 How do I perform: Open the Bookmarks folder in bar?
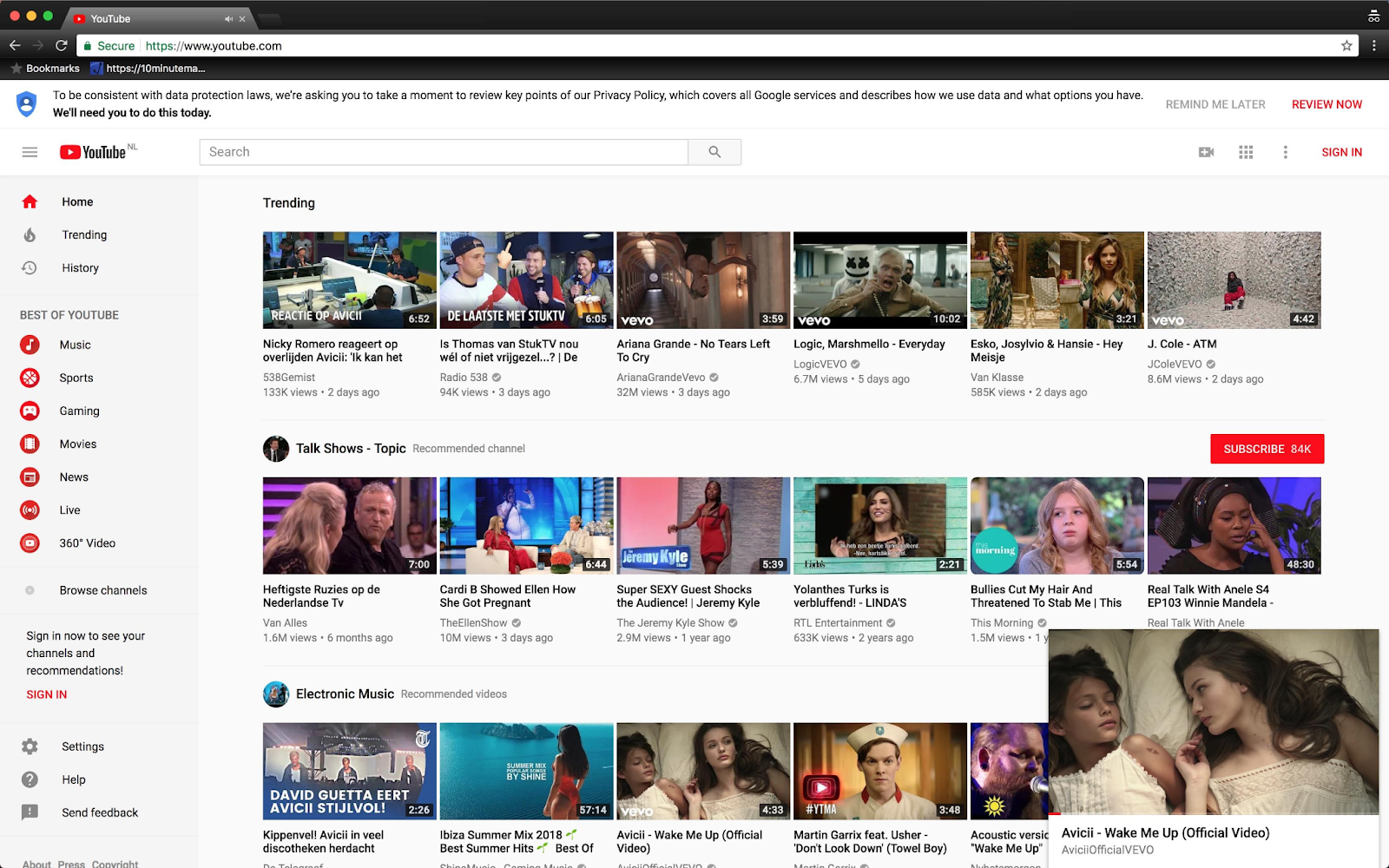(44, 68)
